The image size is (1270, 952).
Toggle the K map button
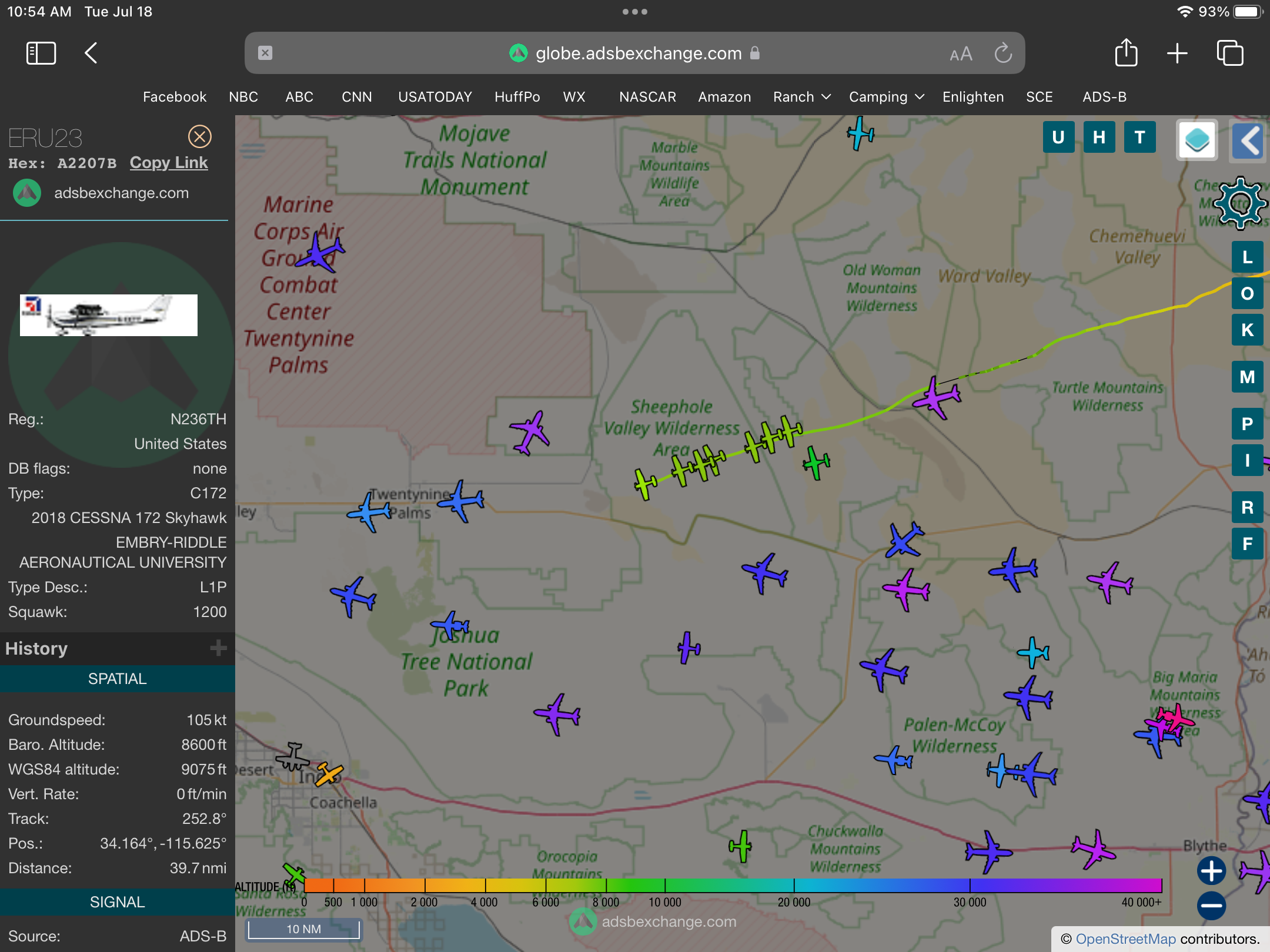tap(1247, 330)
